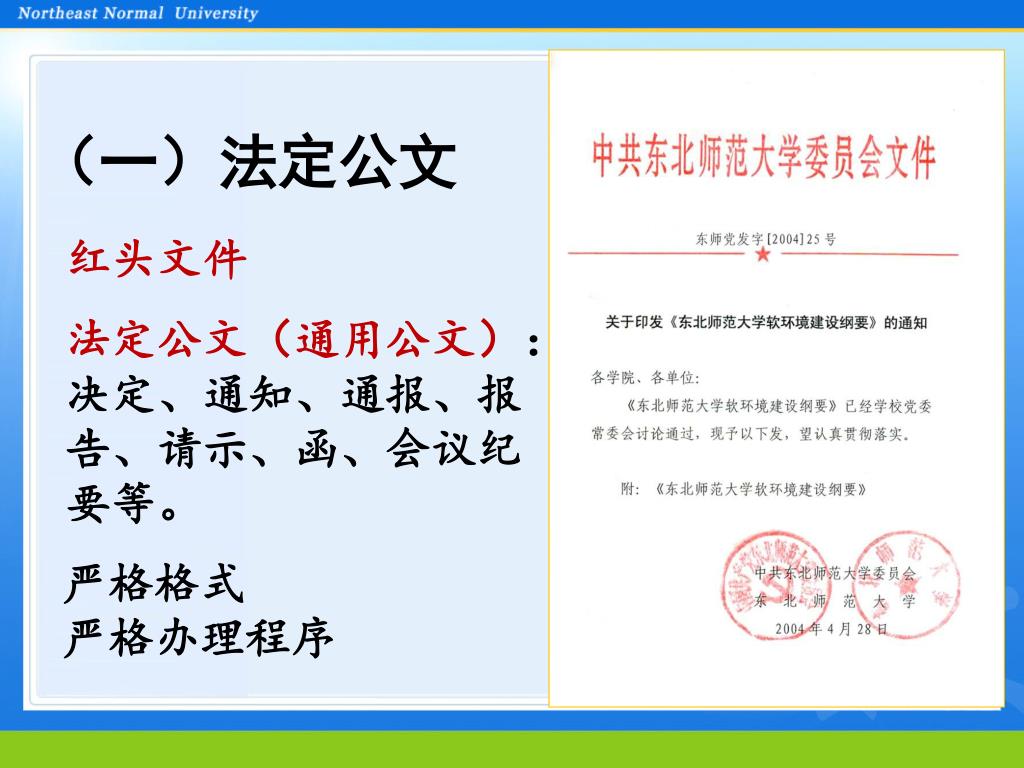Click the text '严格办理程序'
The image size is (1024, 768).
[x=199, y=637]
